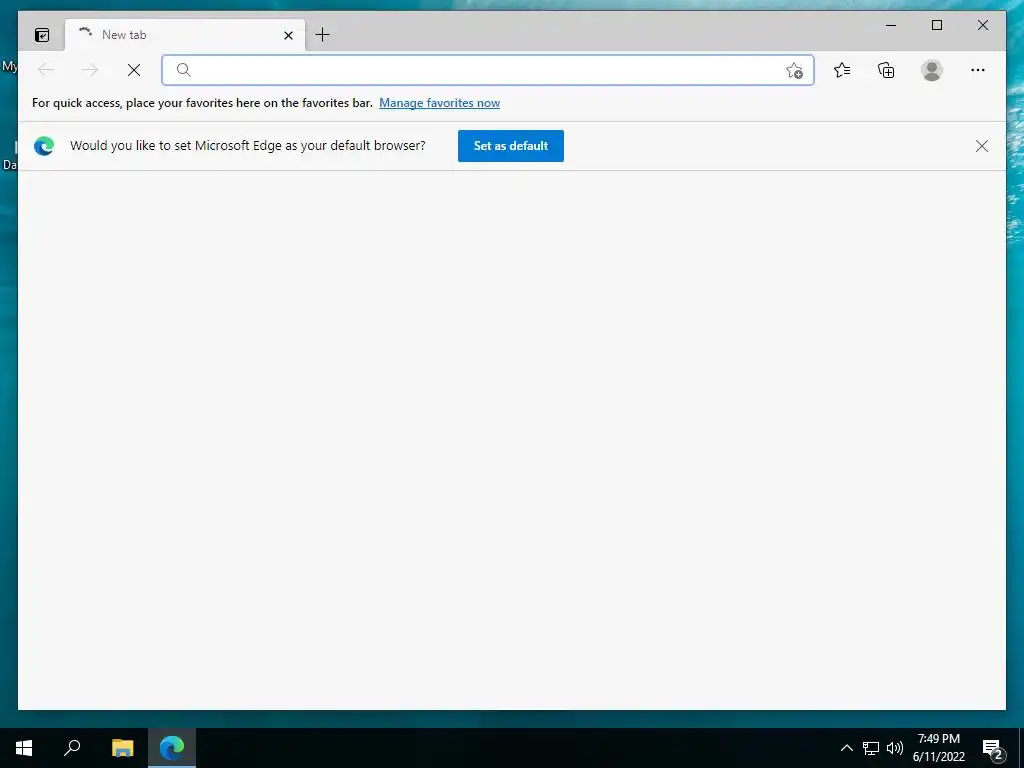Minimize the Edge window
The height and width of the screenshot is (768, 1024).
click(x=891, y=25)
